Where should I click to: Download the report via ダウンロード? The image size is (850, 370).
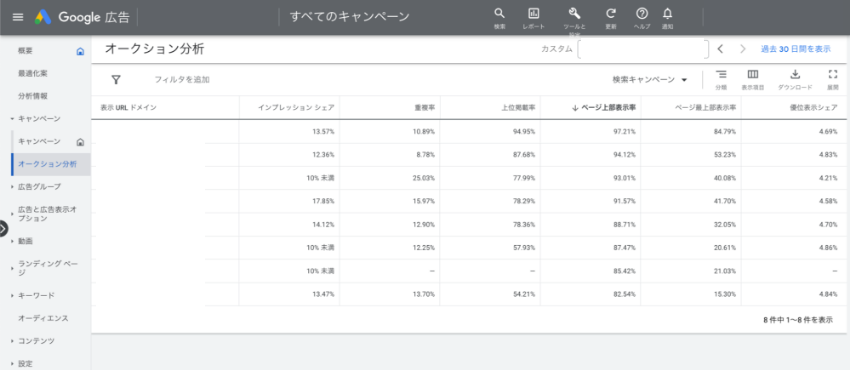click(x=795, y=75)
